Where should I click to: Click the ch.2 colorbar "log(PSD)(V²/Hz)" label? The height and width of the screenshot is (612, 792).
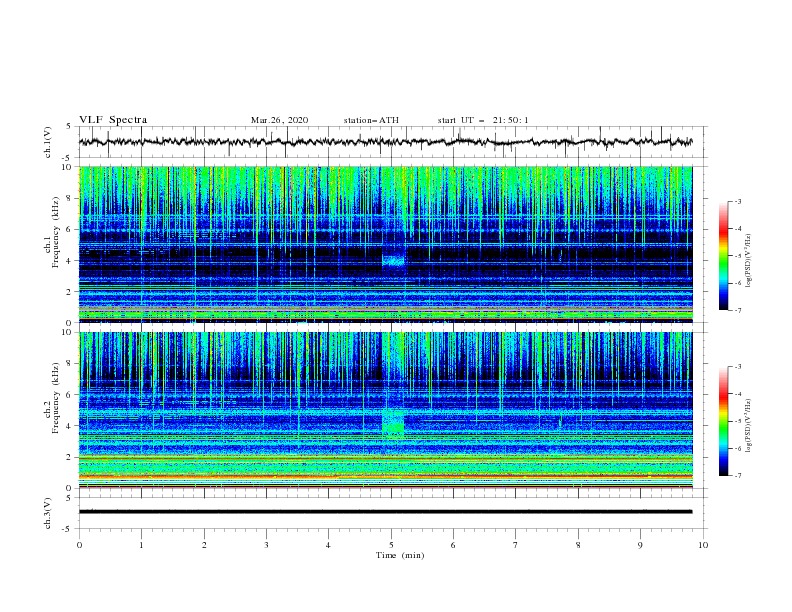[x=749, y=426]
